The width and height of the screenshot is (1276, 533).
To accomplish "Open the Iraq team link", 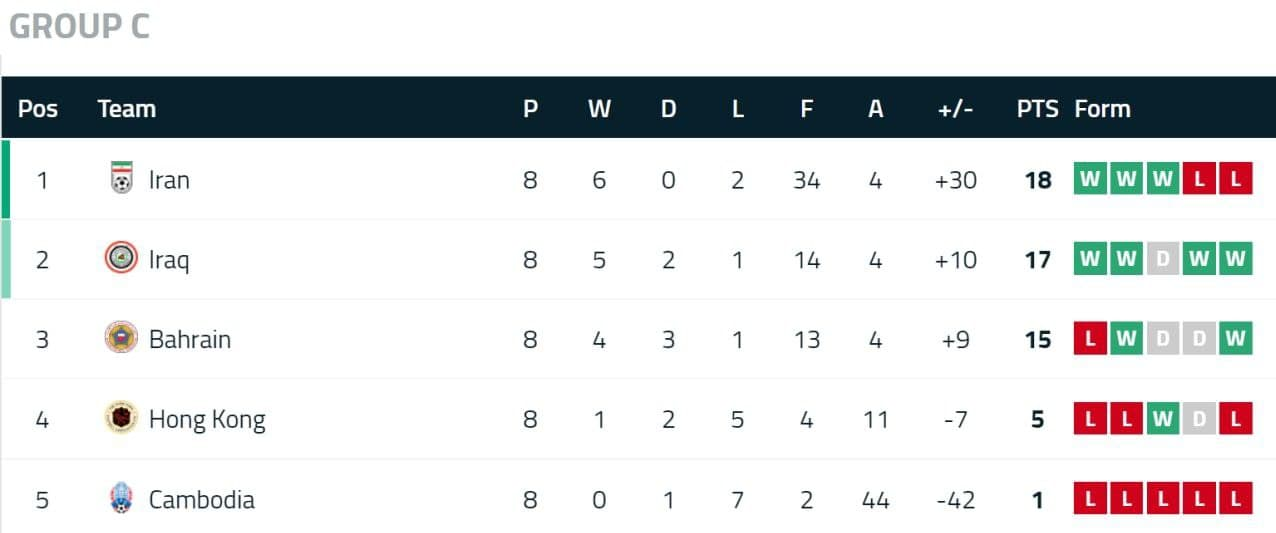I will [169, 260].
